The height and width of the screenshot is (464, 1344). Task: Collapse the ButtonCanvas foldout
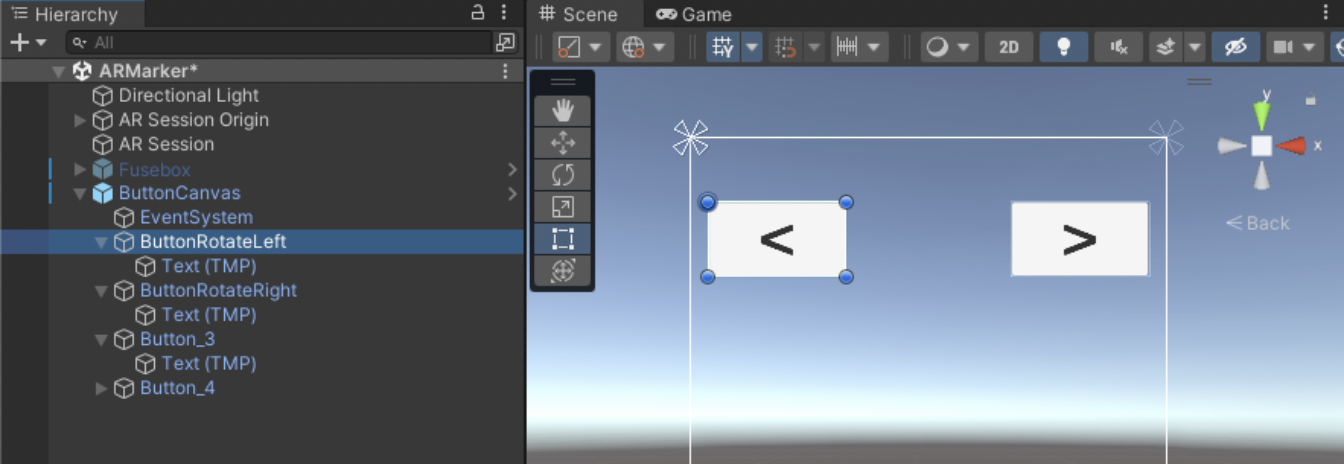click(80, 193)
